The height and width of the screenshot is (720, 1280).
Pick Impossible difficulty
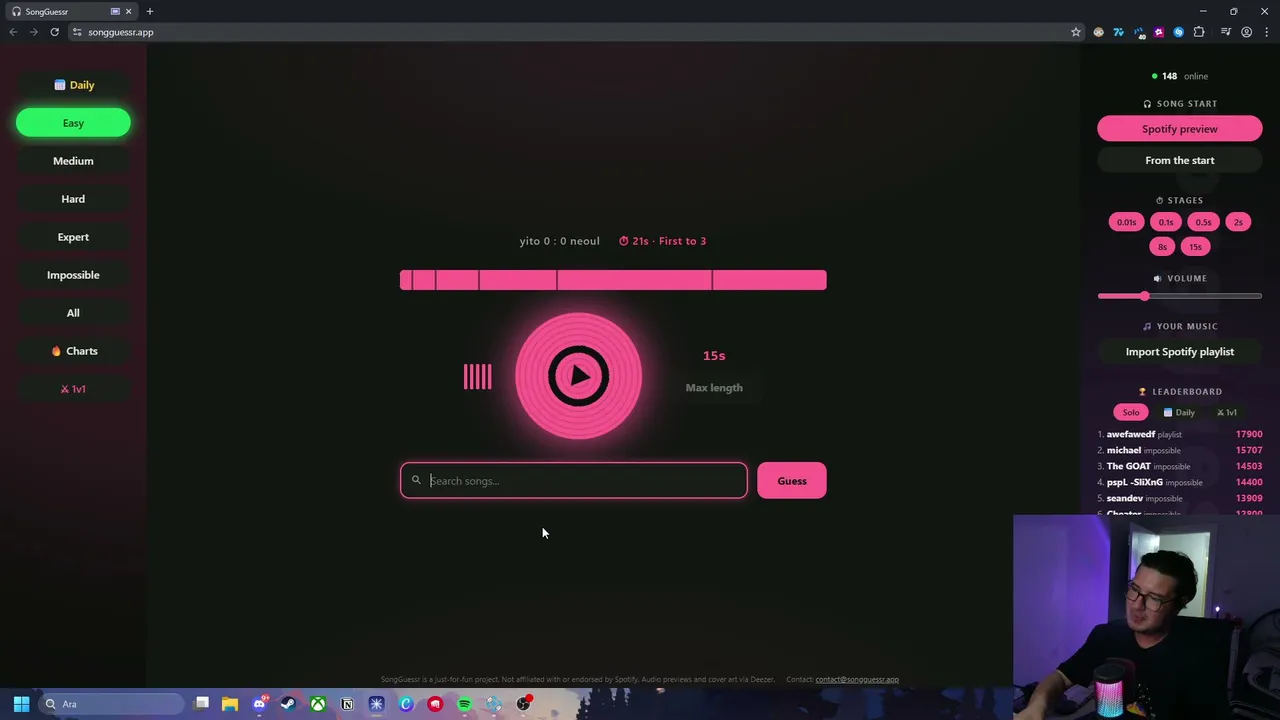coord(73,275)
